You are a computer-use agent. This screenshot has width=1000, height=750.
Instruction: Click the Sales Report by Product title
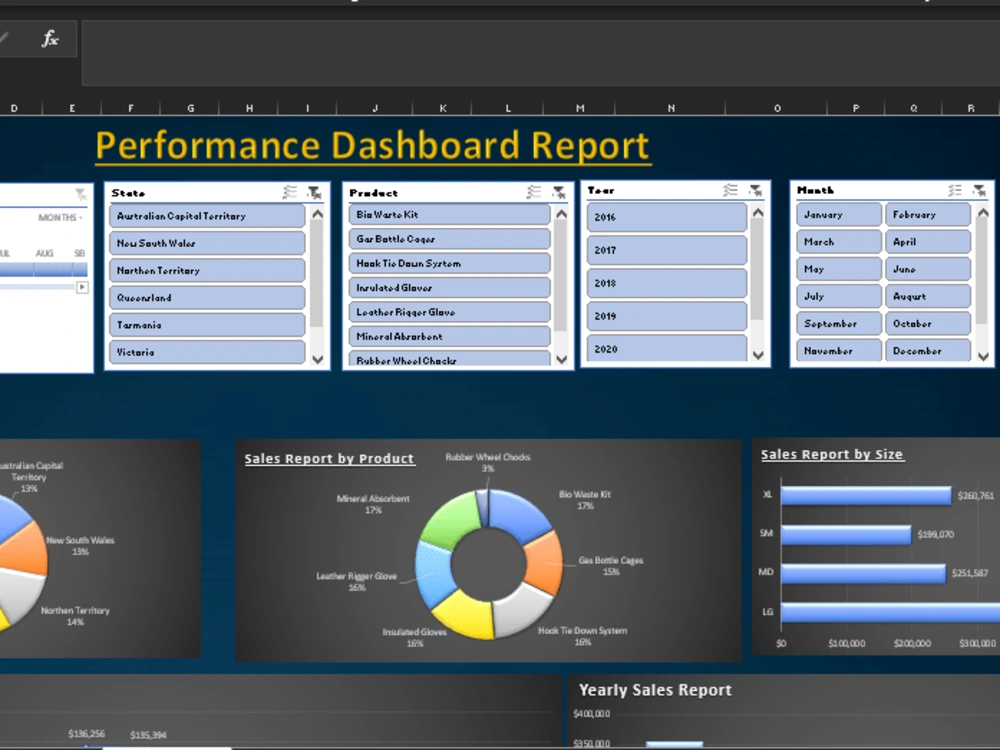coord(329,459)
